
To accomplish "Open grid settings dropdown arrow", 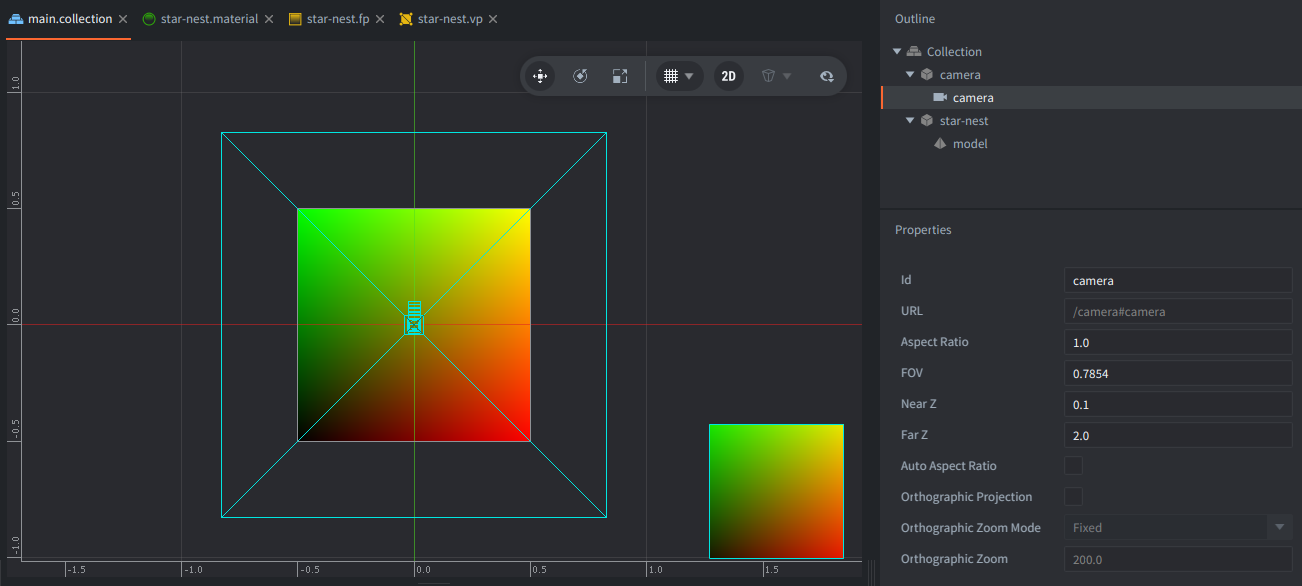I will [689, 76].
